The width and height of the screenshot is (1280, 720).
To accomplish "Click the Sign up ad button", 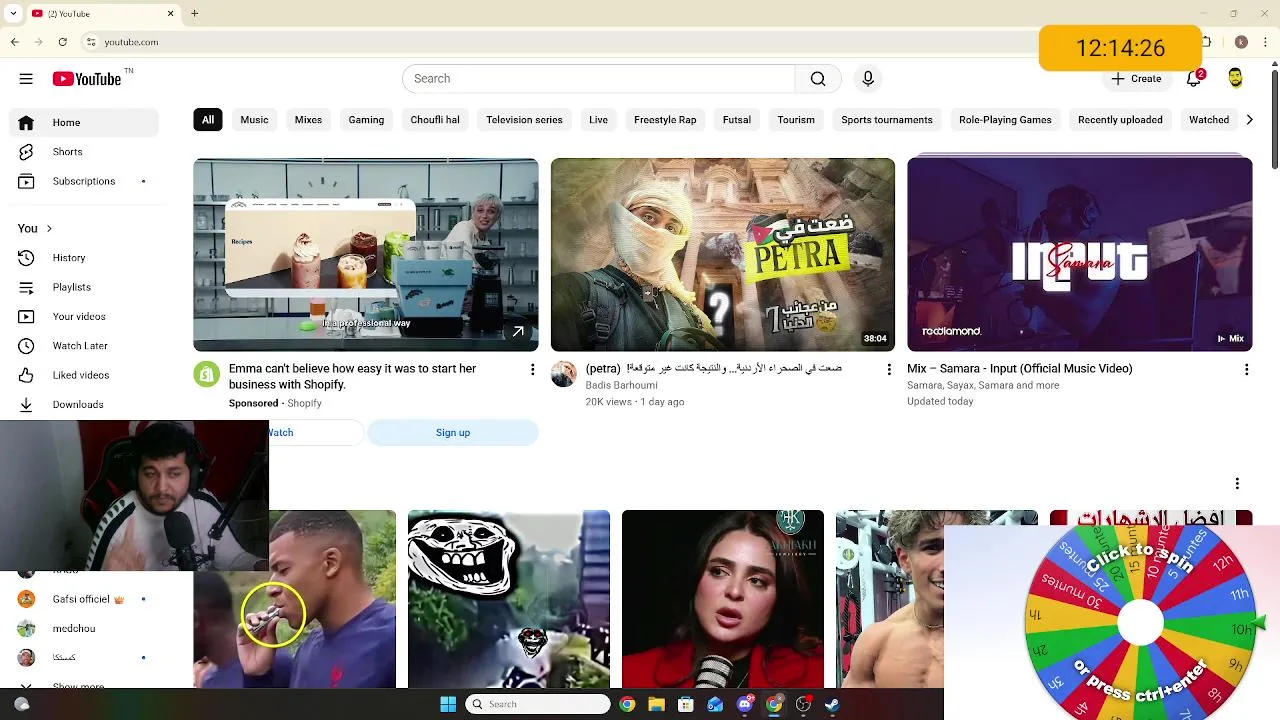I will (453, 433).
